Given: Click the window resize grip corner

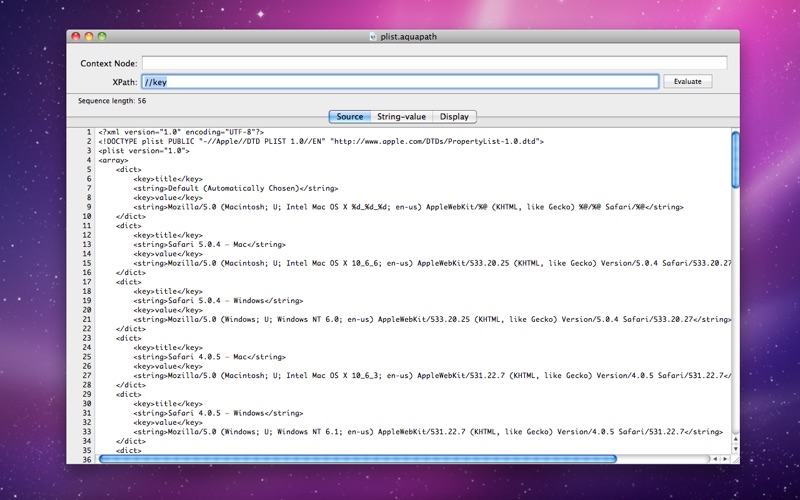Looking at the screenshot, I should 735,459.
